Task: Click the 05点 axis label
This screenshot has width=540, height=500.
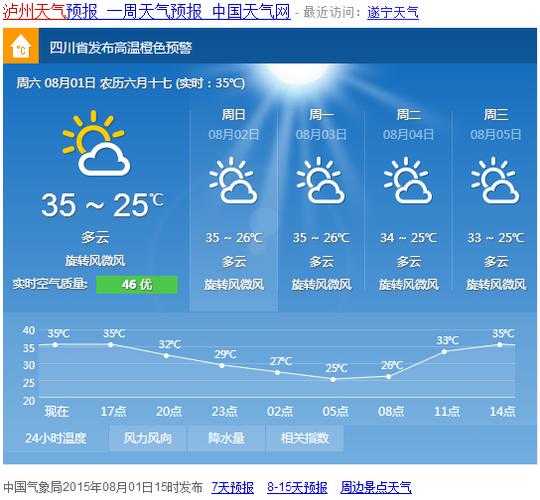Action: click(x=335, y=411)
